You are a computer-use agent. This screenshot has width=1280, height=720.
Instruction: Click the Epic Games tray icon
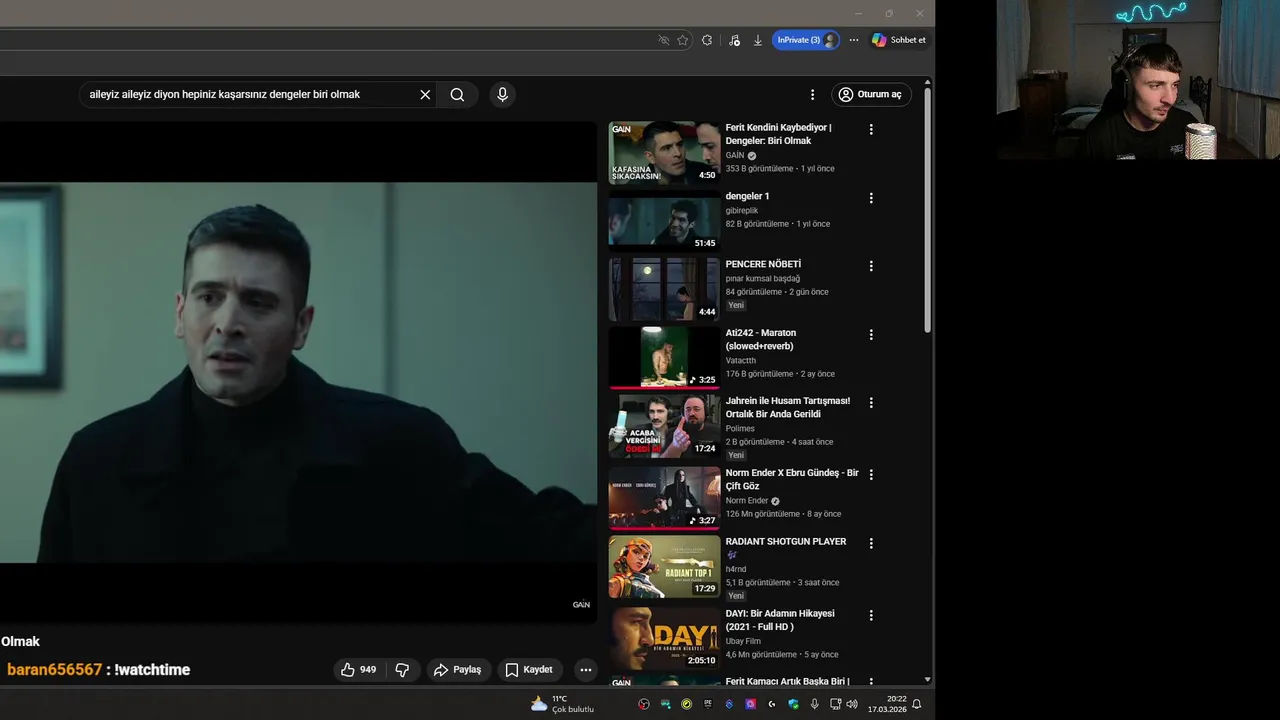click(x=708, y=704)
